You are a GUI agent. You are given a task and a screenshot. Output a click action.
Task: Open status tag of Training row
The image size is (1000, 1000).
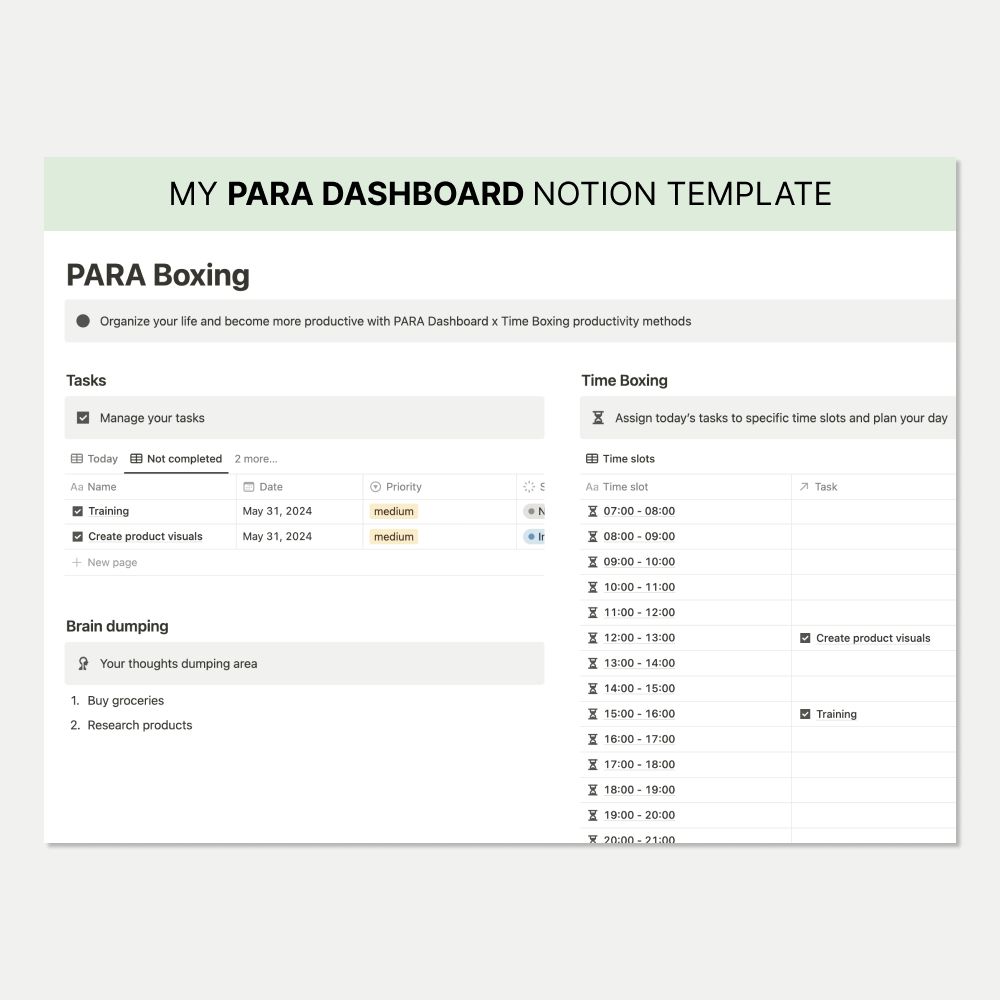point(534,511)
